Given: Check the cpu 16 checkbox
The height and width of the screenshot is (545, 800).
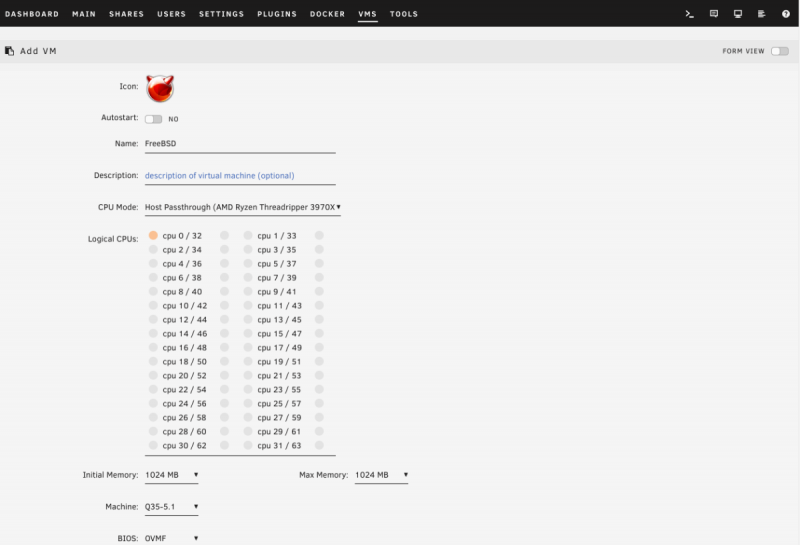Looking at the screenshot, I should point(153,348).
